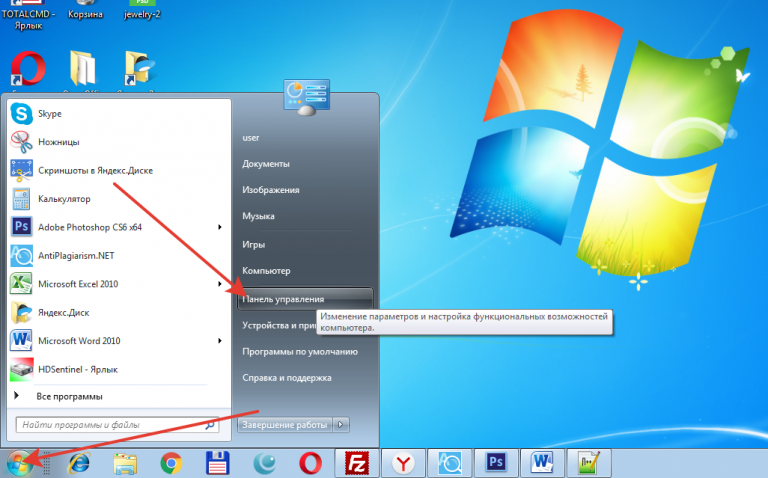Click the floppy disk taskbar icon
768x478 pixels.
click(218, 463)
